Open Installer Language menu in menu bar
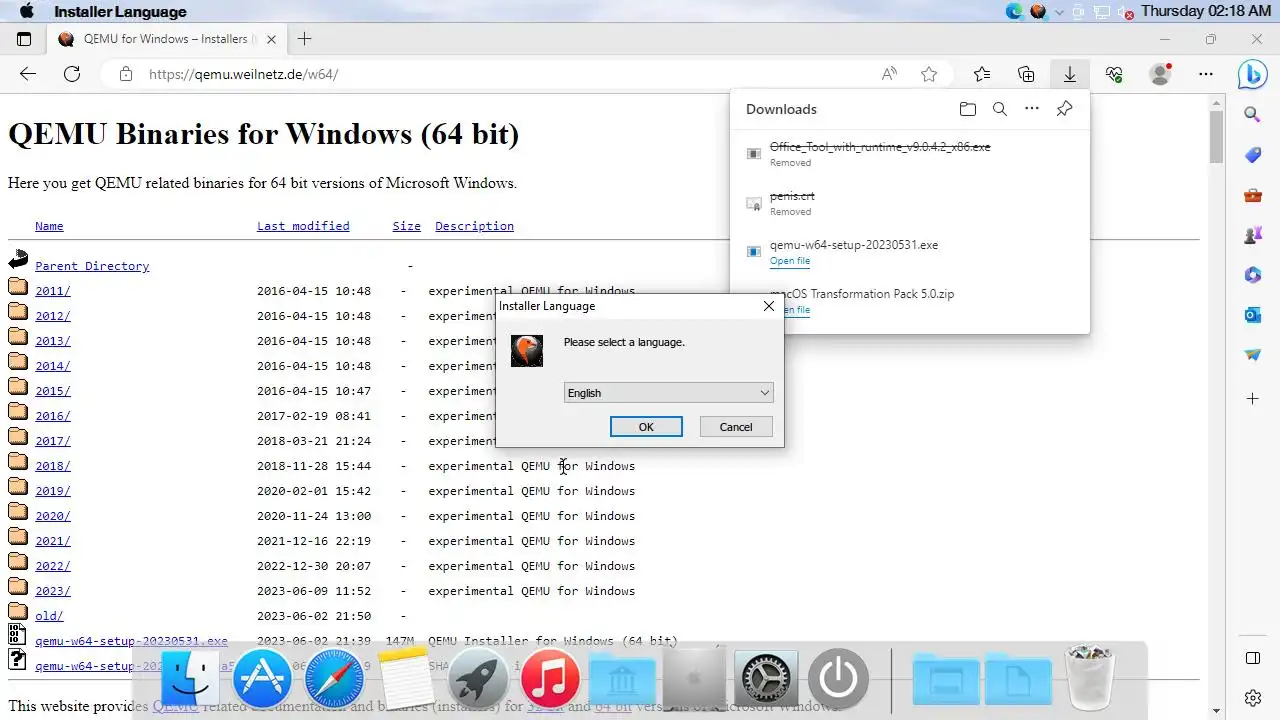The image size is (1280, 720). (120, 12)
